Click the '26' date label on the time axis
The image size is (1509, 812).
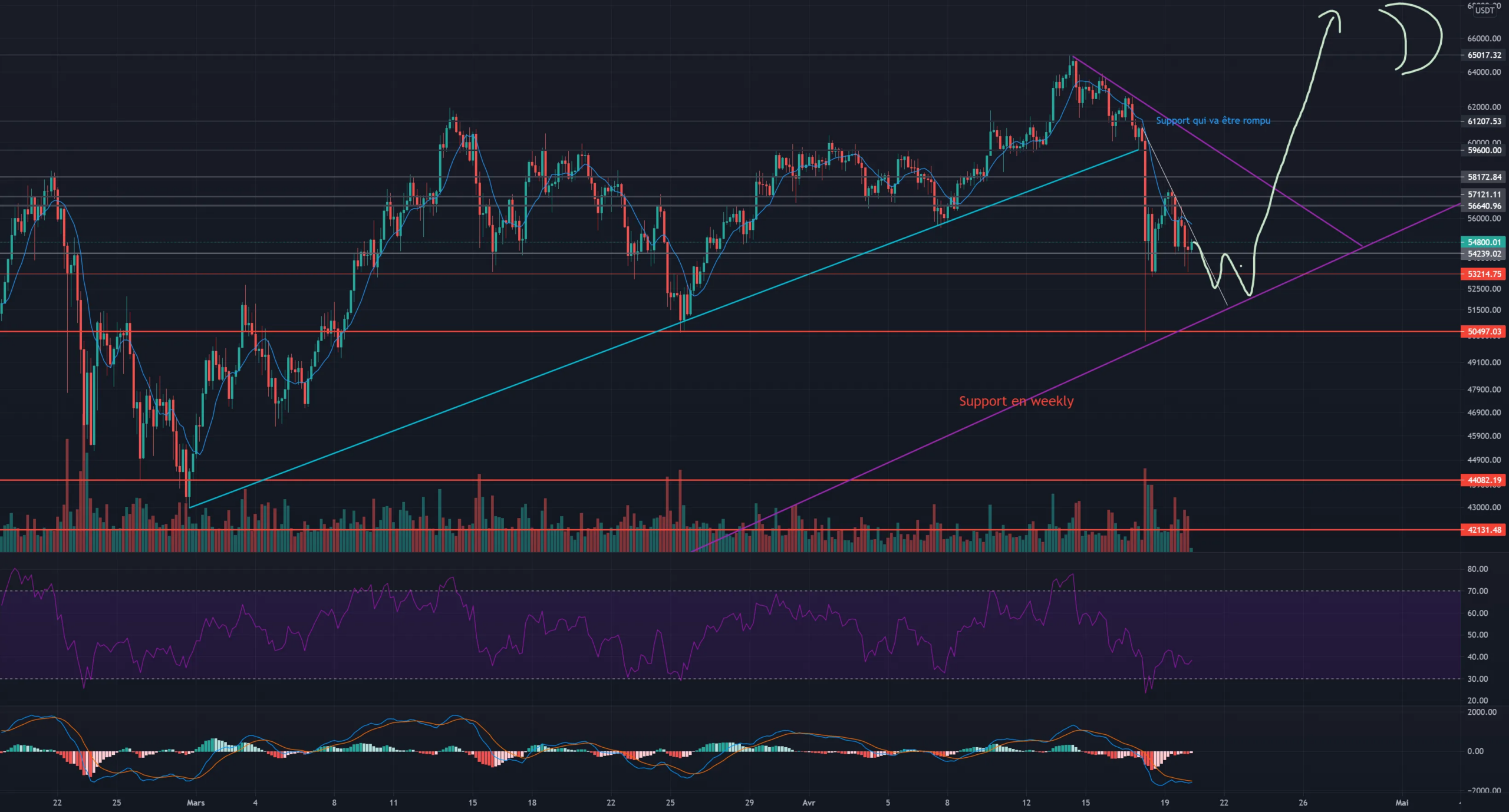(1303, 803)
